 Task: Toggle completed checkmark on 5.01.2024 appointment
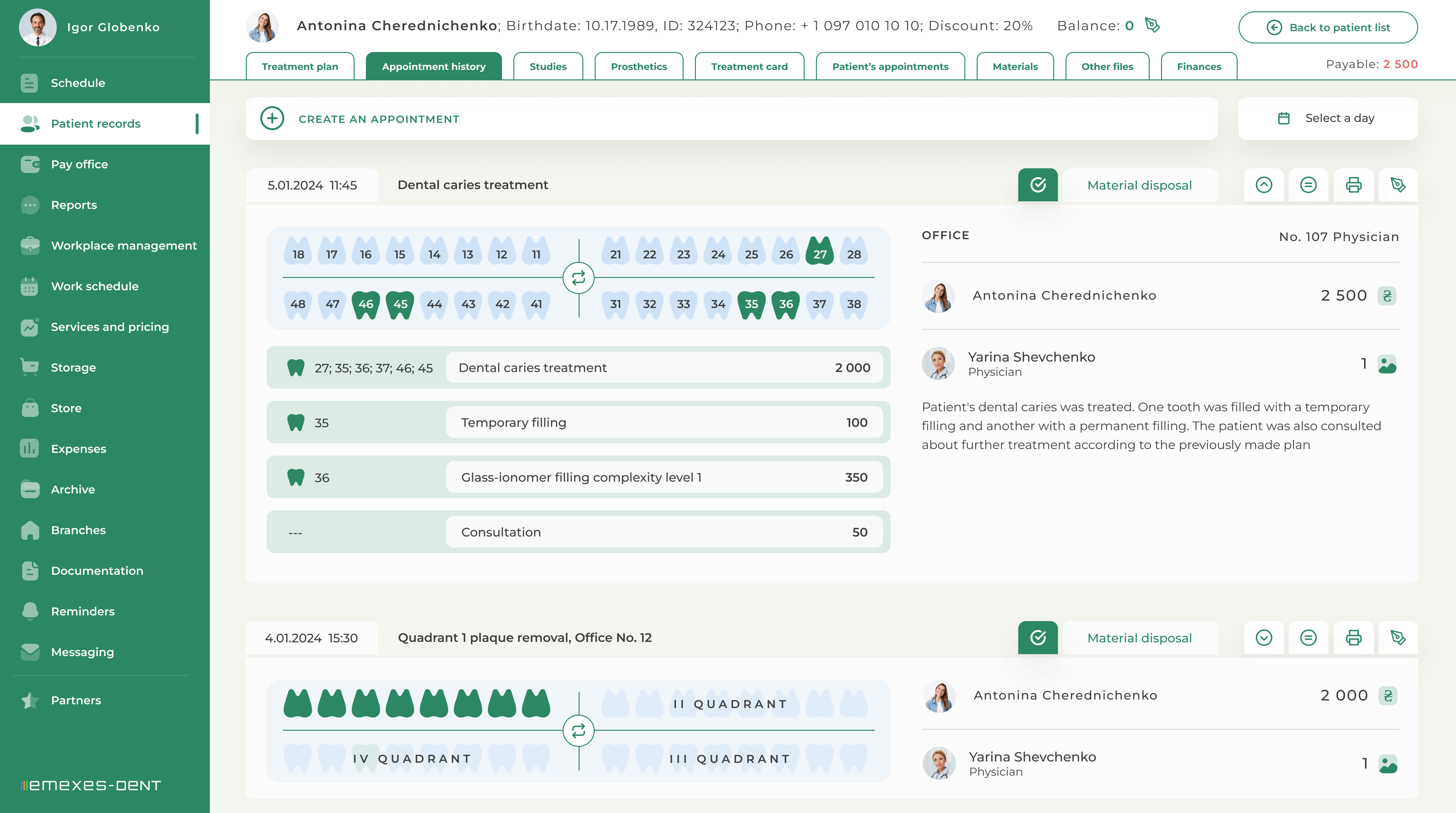click(1038, 185)
